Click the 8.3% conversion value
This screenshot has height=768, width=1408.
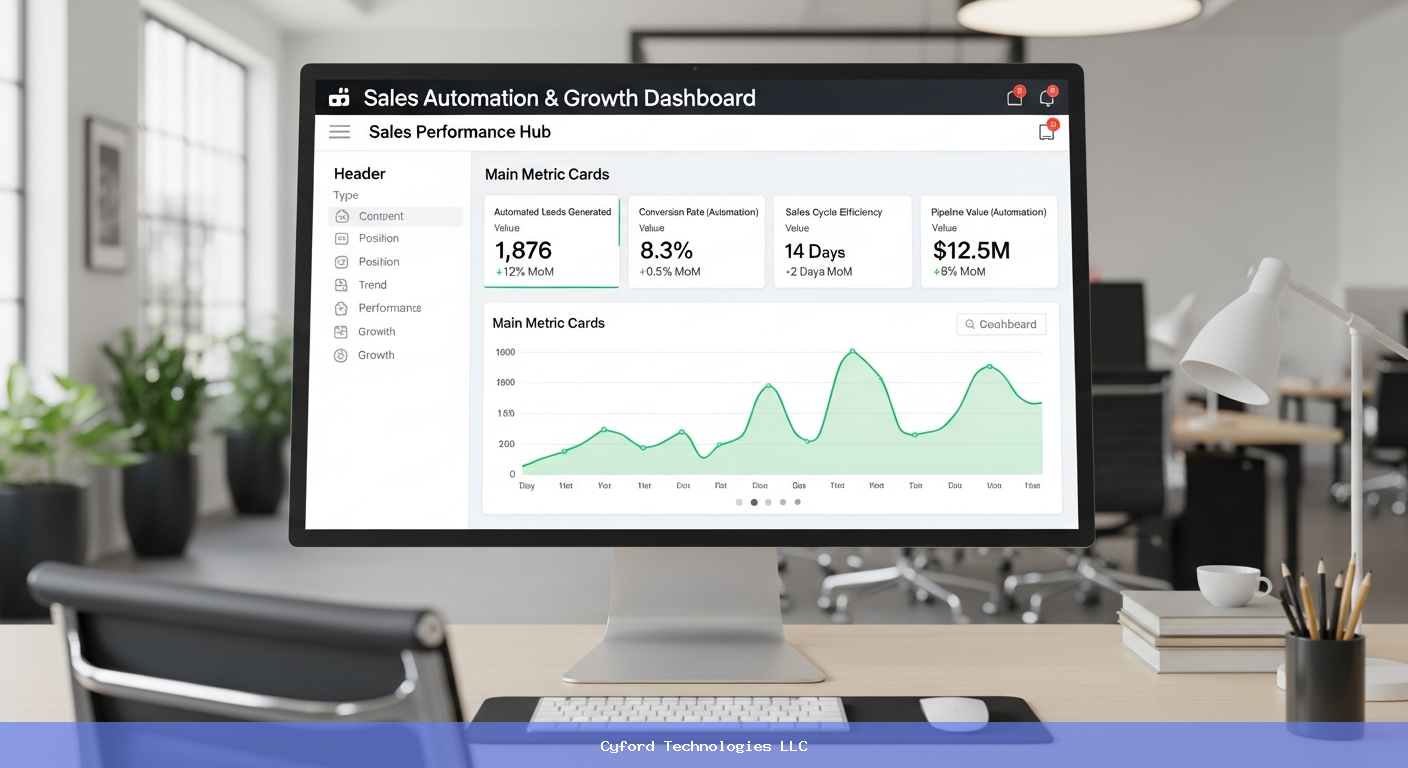click(667, 250)
